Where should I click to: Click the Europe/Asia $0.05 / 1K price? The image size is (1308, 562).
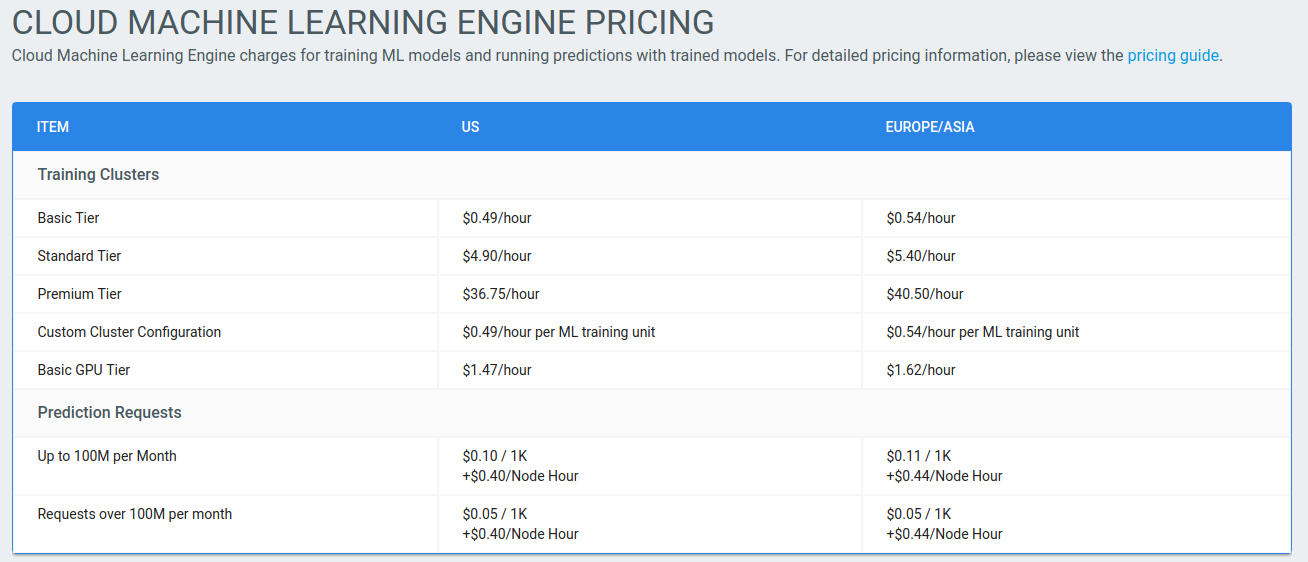[919, 514]
